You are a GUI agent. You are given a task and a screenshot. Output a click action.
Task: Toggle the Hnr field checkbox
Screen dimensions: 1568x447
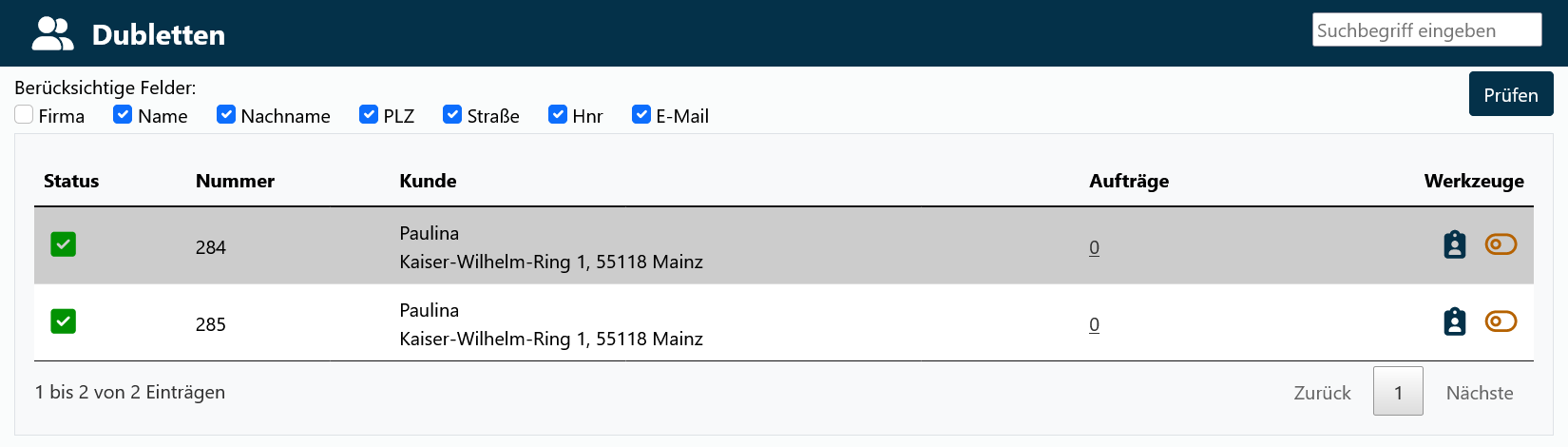pos(558,115)
